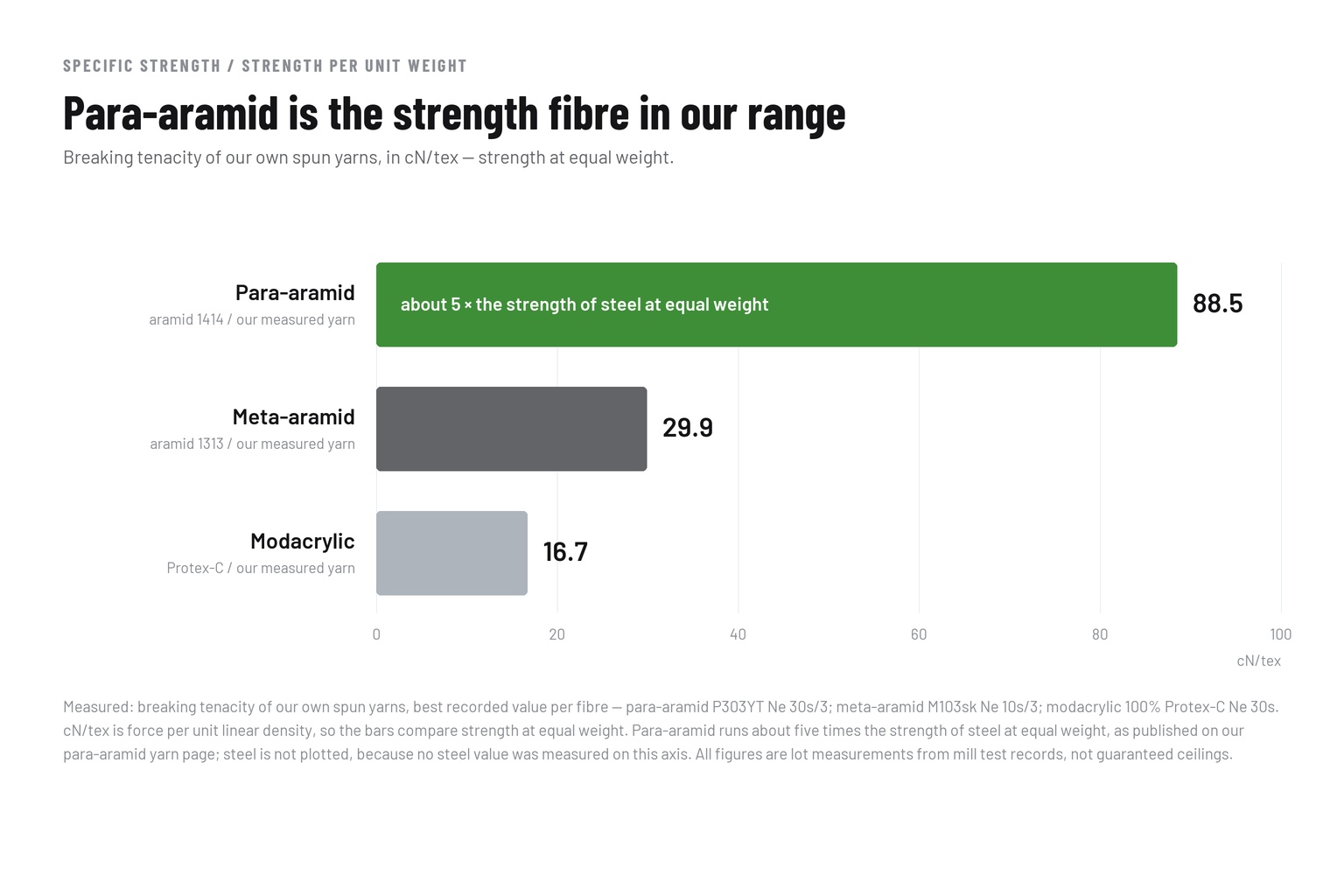Click the chart title about Para-aramid strength
The height and width of the screenshot is (896, 1344).
(454, 114)
